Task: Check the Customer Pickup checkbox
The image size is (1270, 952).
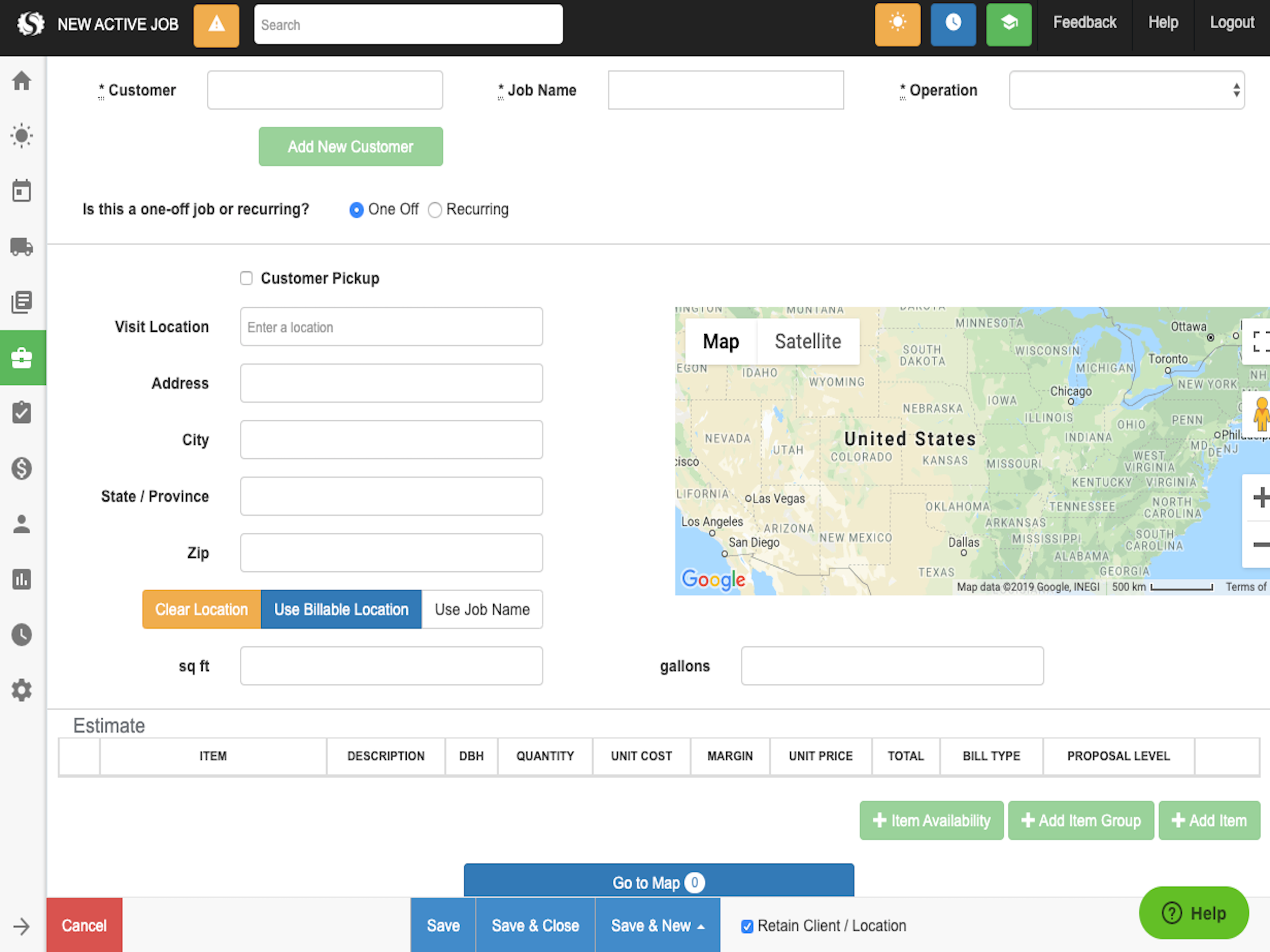Action: pos(246,278)
